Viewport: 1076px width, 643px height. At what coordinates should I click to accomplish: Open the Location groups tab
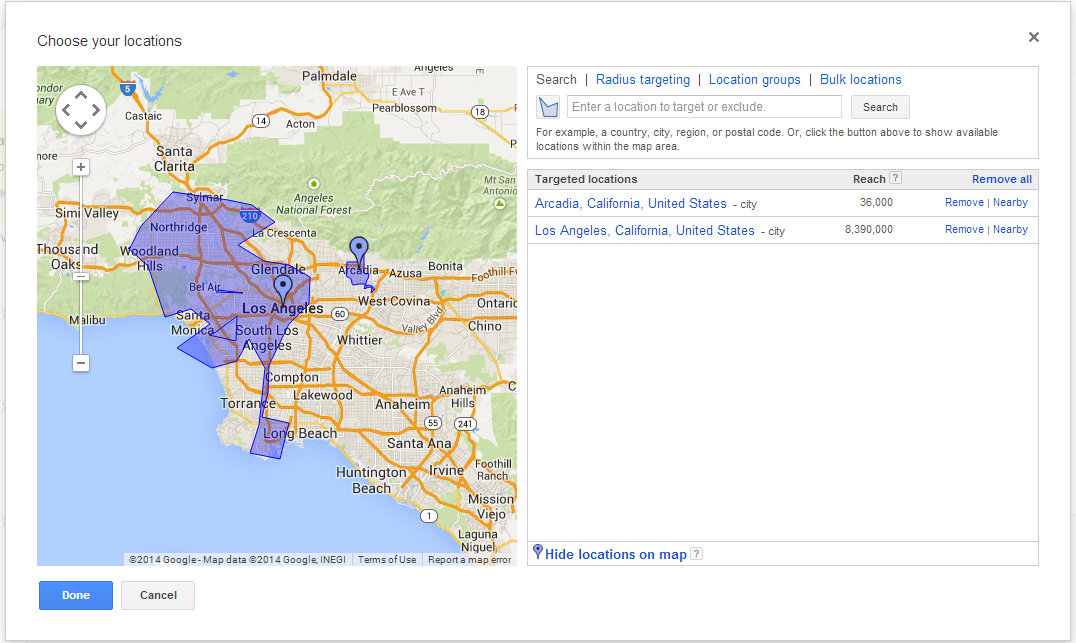(754, 80)
